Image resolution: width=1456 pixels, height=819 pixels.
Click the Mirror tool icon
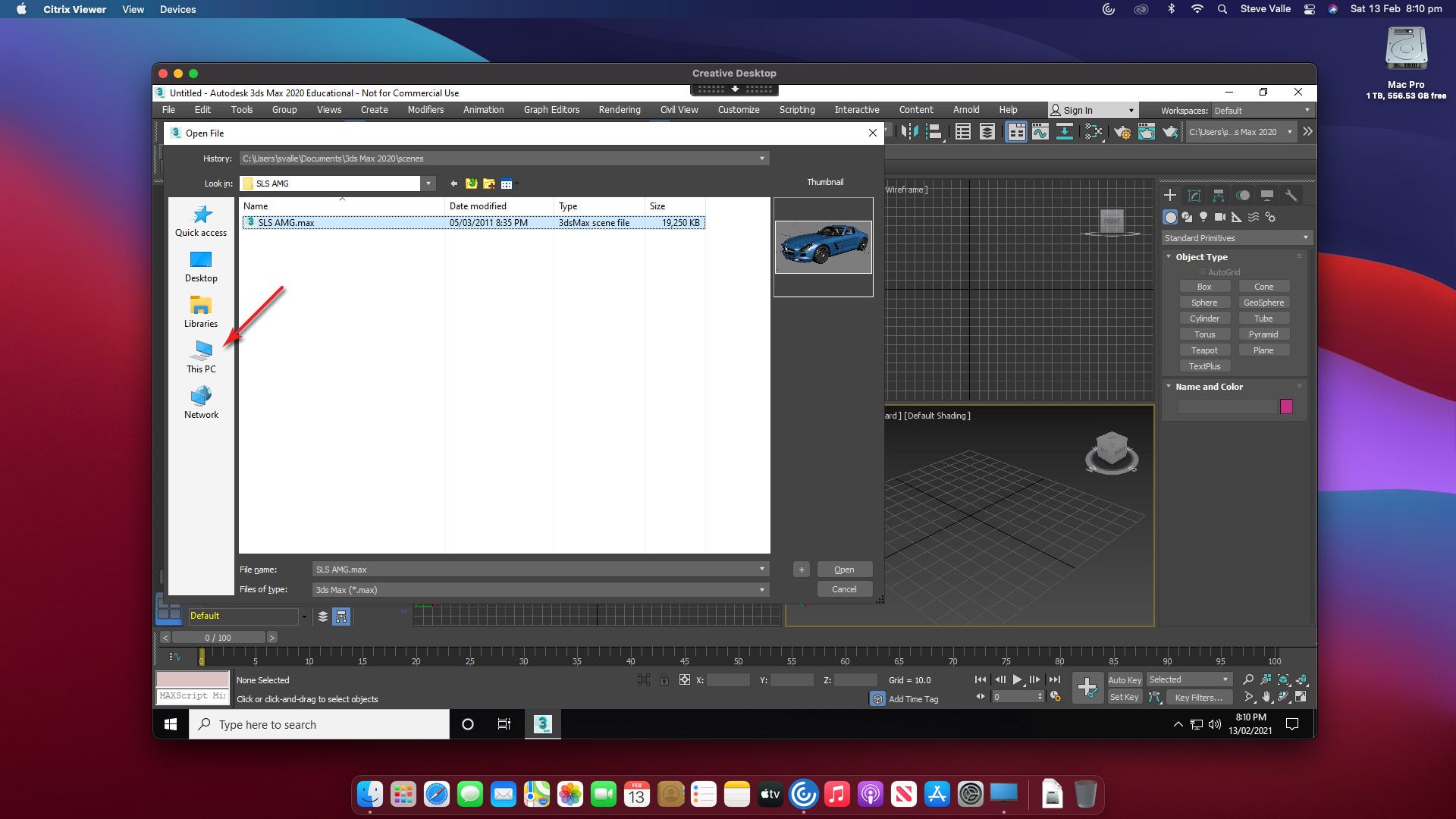pos(909,132)
